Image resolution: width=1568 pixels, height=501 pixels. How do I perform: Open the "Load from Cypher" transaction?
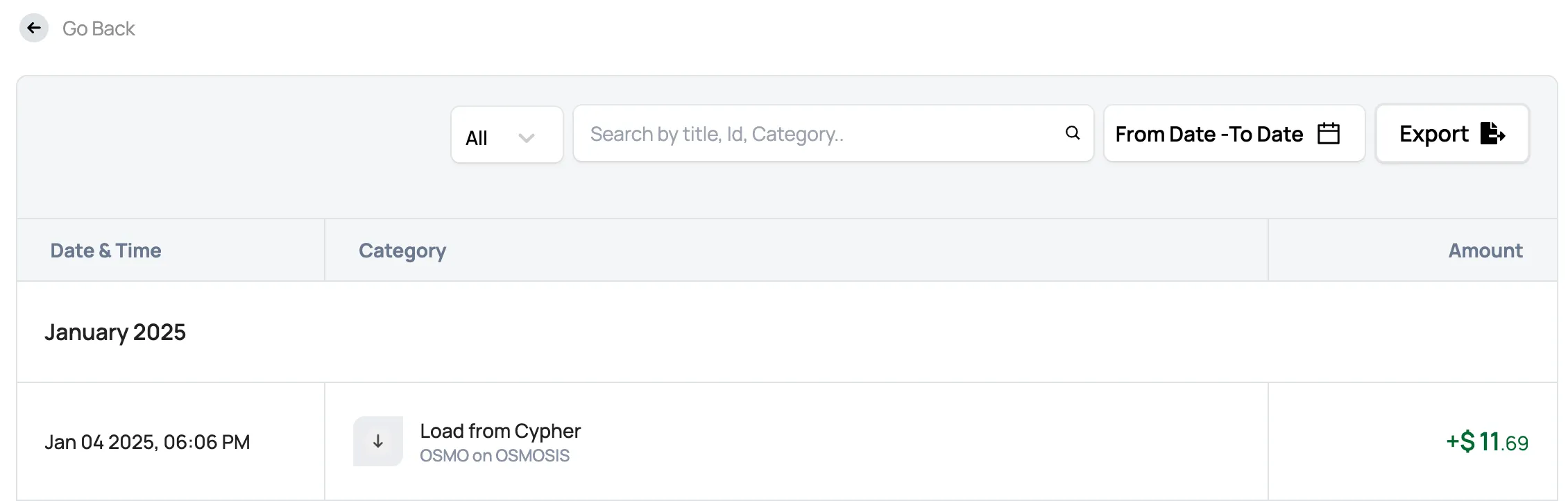pos(500,431)
